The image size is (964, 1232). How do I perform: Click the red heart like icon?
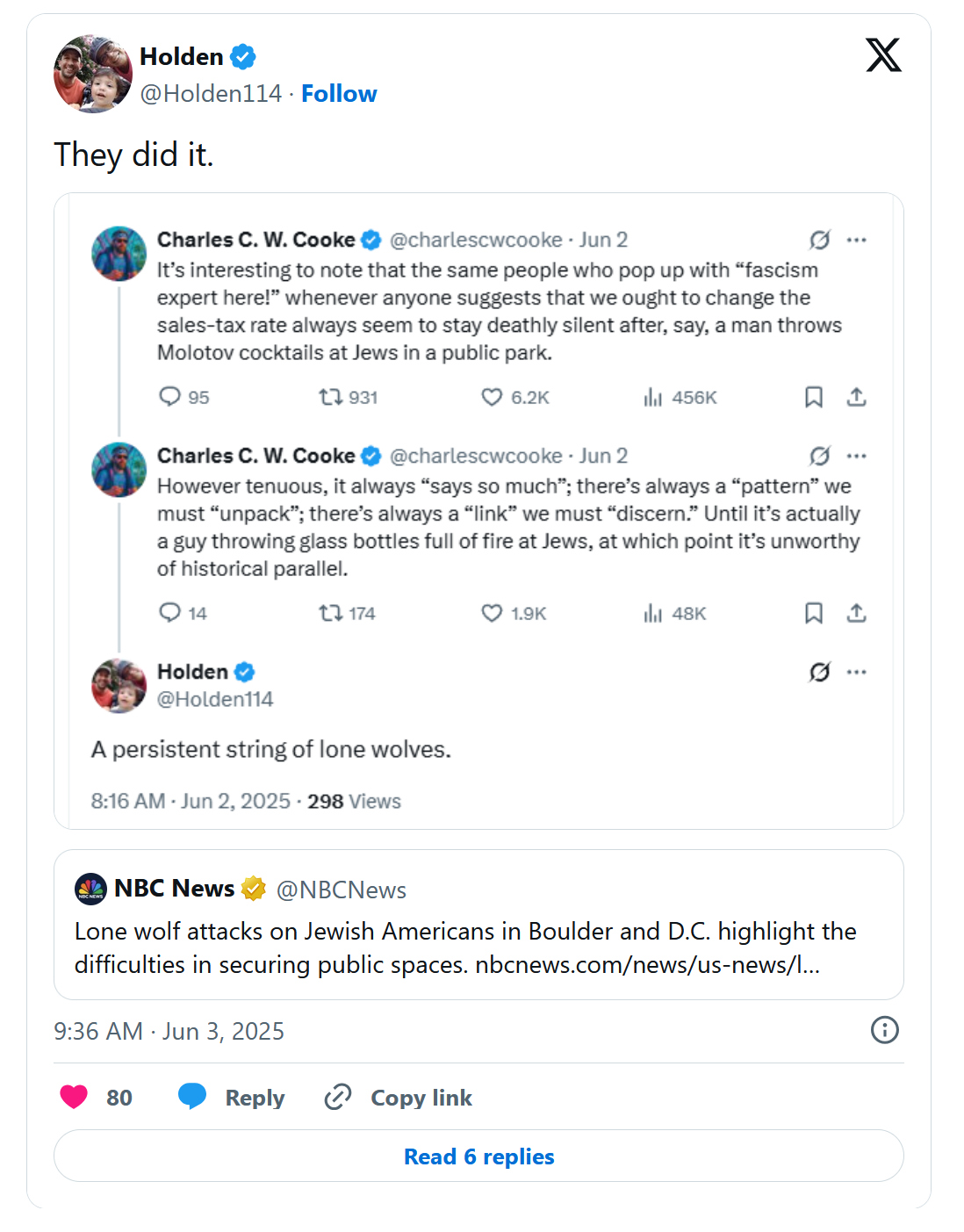point(74,1097)
